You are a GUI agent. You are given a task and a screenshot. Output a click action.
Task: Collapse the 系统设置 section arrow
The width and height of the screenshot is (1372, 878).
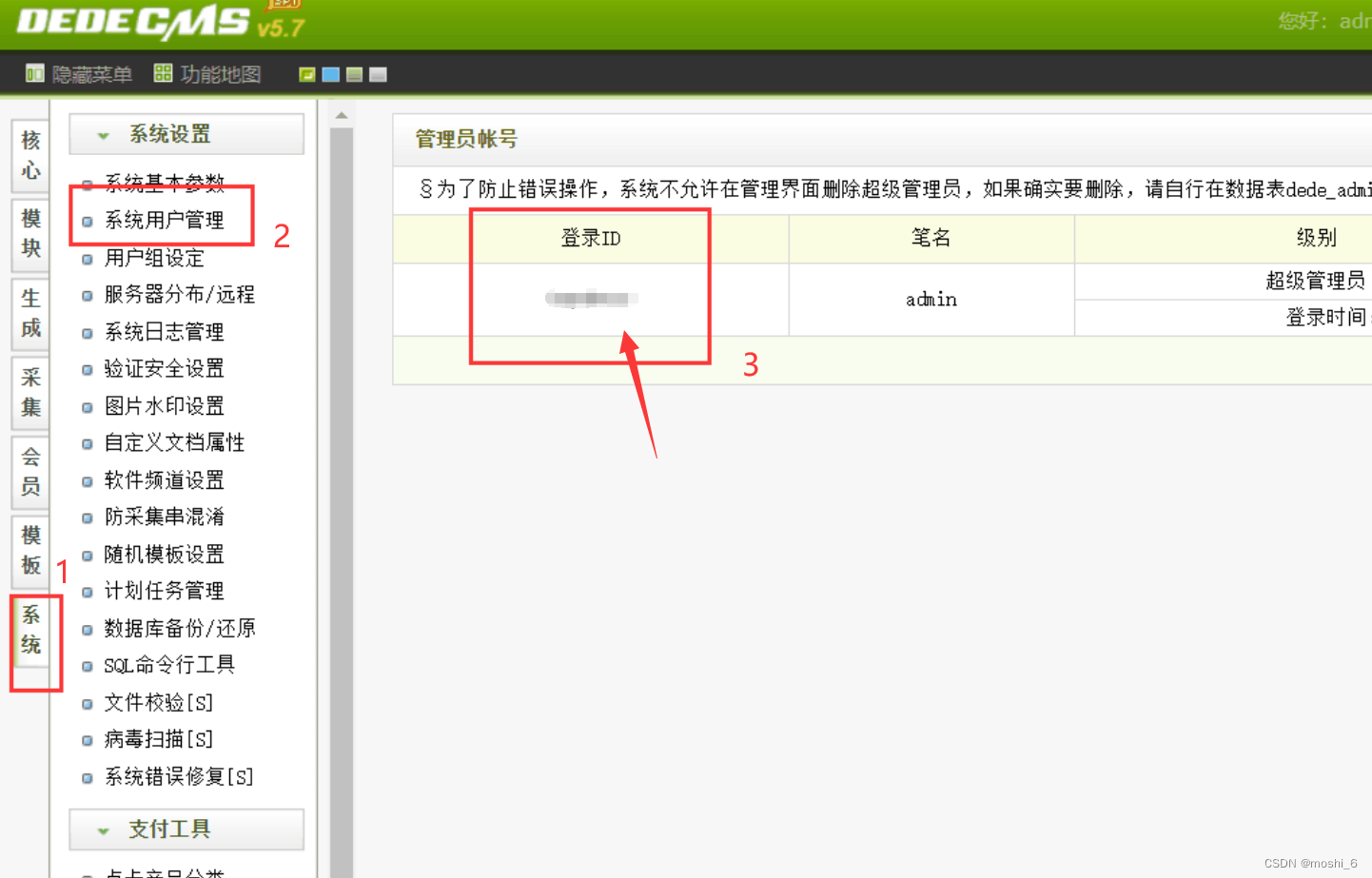click(x=105, y=134)
